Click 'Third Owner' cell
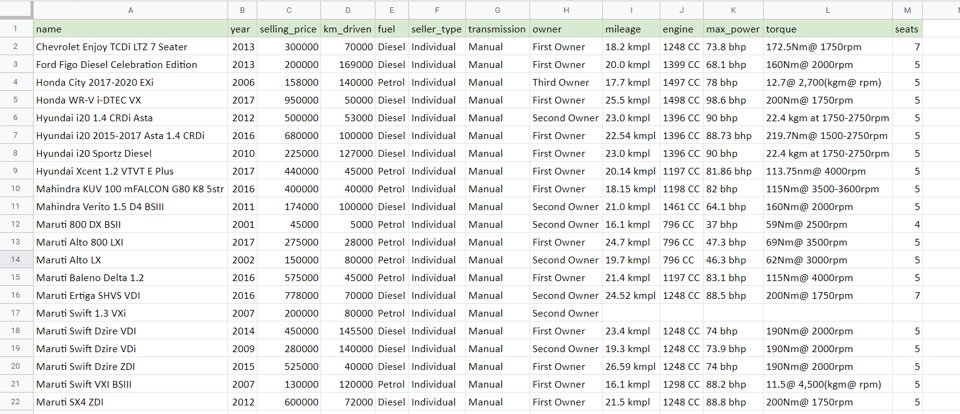 566,82
